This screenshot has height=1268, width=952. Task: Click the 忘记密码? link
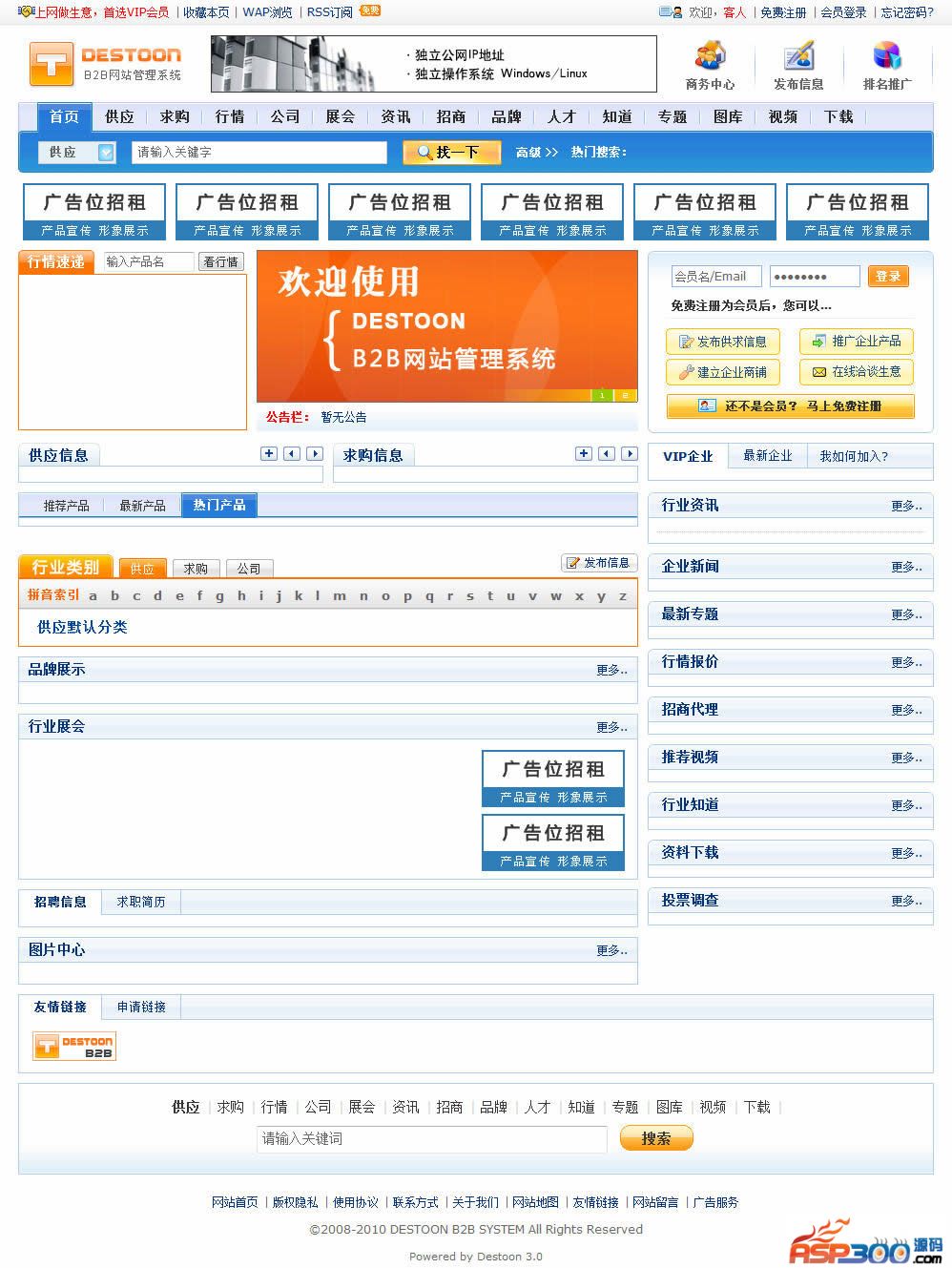tap(907, 12)
